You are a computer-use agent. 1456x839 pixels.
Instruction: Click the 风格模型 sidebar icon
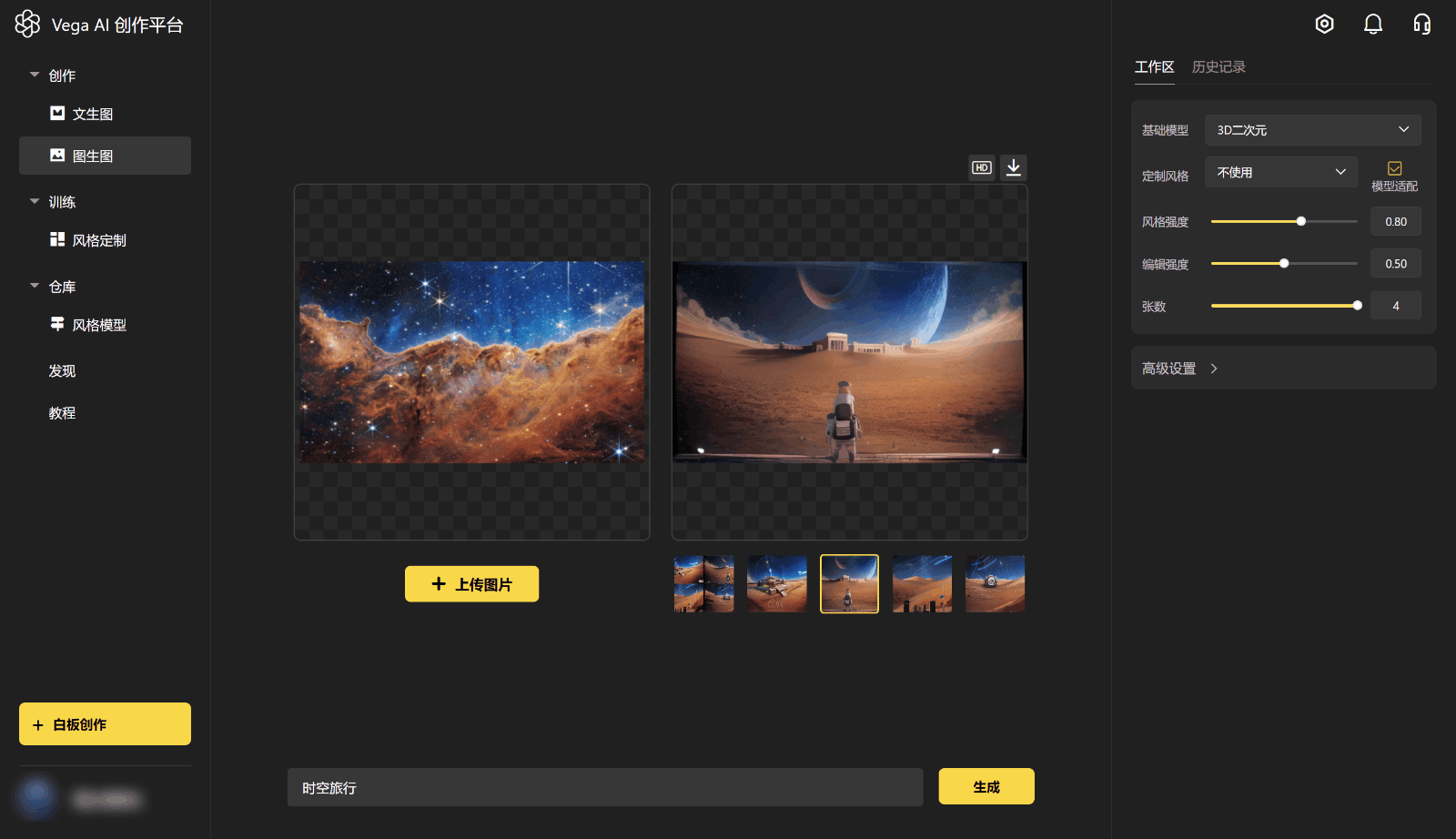pos(57,324)
